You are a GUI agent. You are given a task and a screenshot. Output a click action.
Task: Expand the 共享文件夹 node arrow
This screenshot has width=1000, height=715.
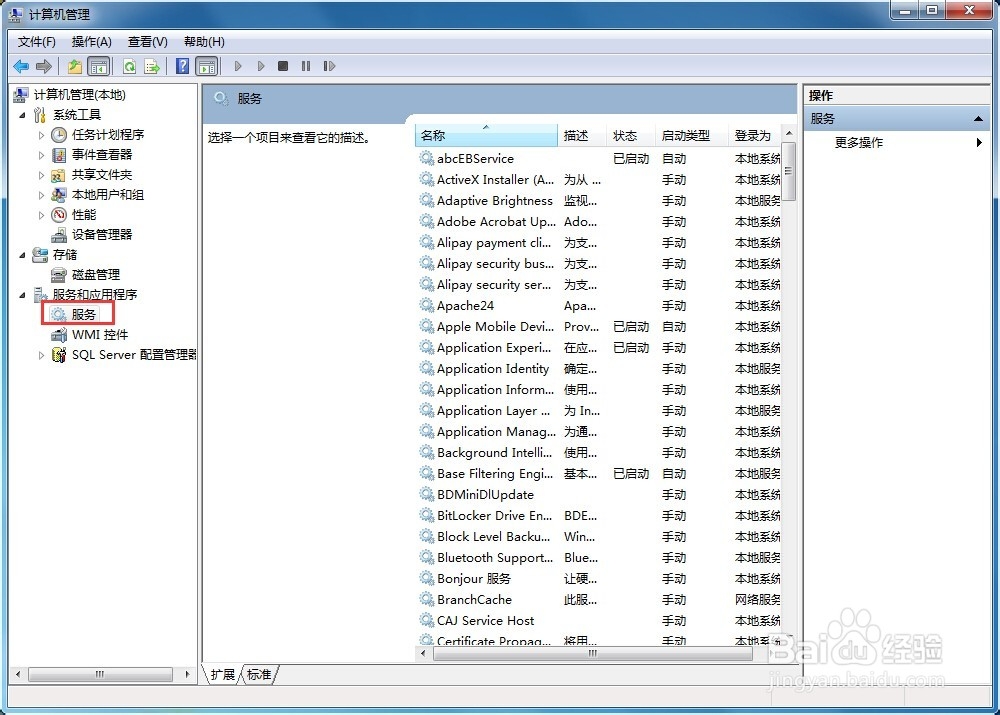pyautogui.click(x=41, y=175)
